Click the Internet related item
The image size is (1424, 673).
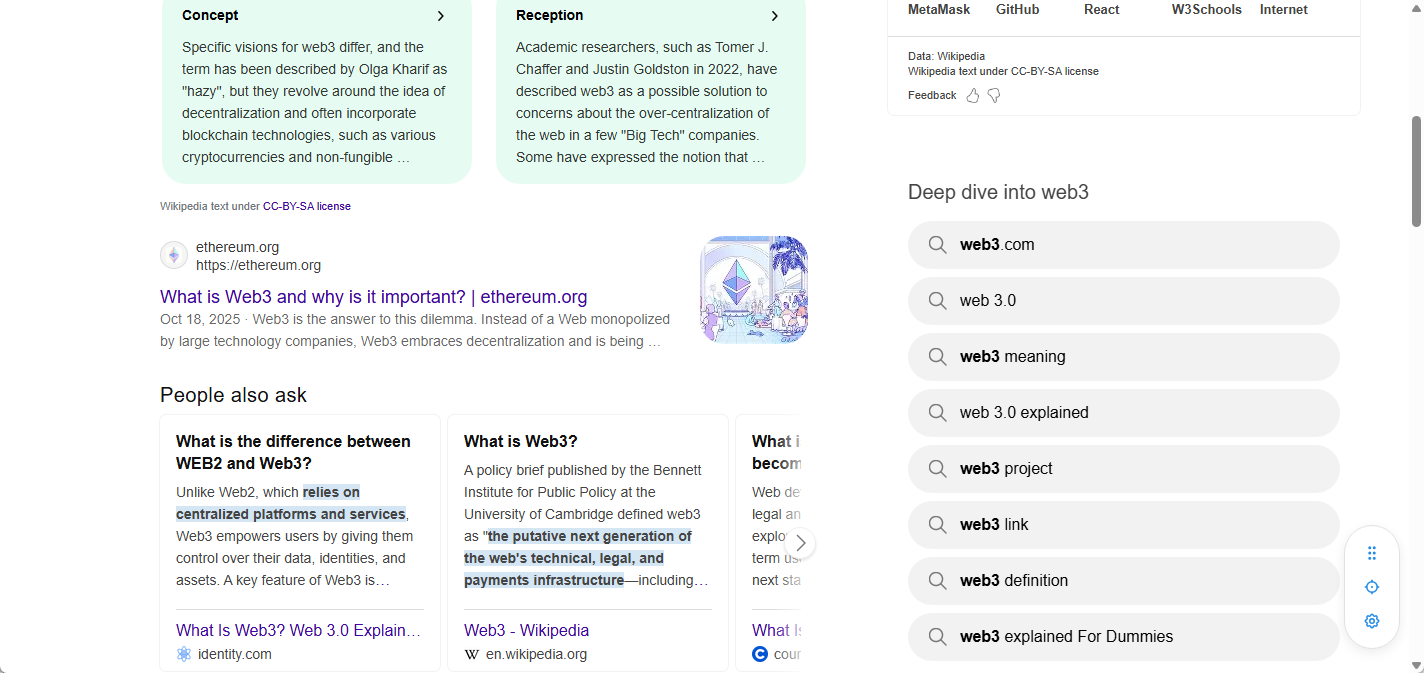pyautogui.click(x=1284, y=10)
